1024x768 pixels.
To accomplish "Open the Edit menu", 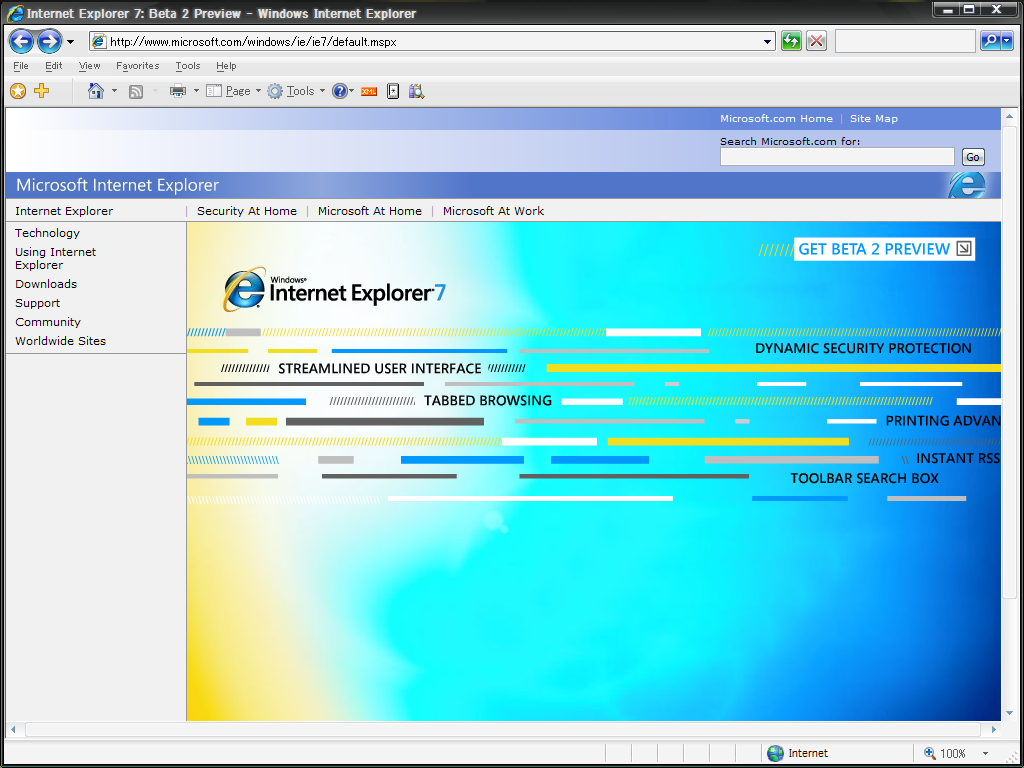I will [x=54, y=66].
